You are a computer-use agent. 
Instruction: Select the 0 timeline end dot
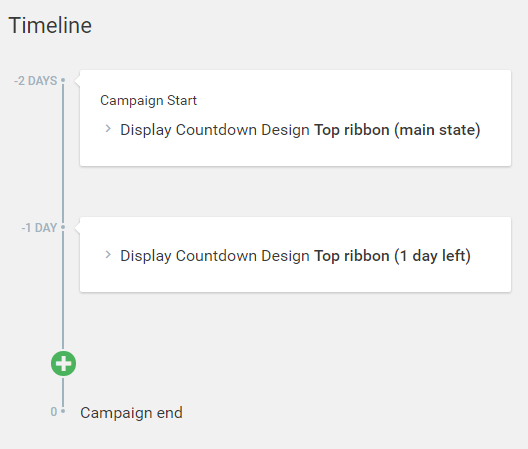coord(63,411)
